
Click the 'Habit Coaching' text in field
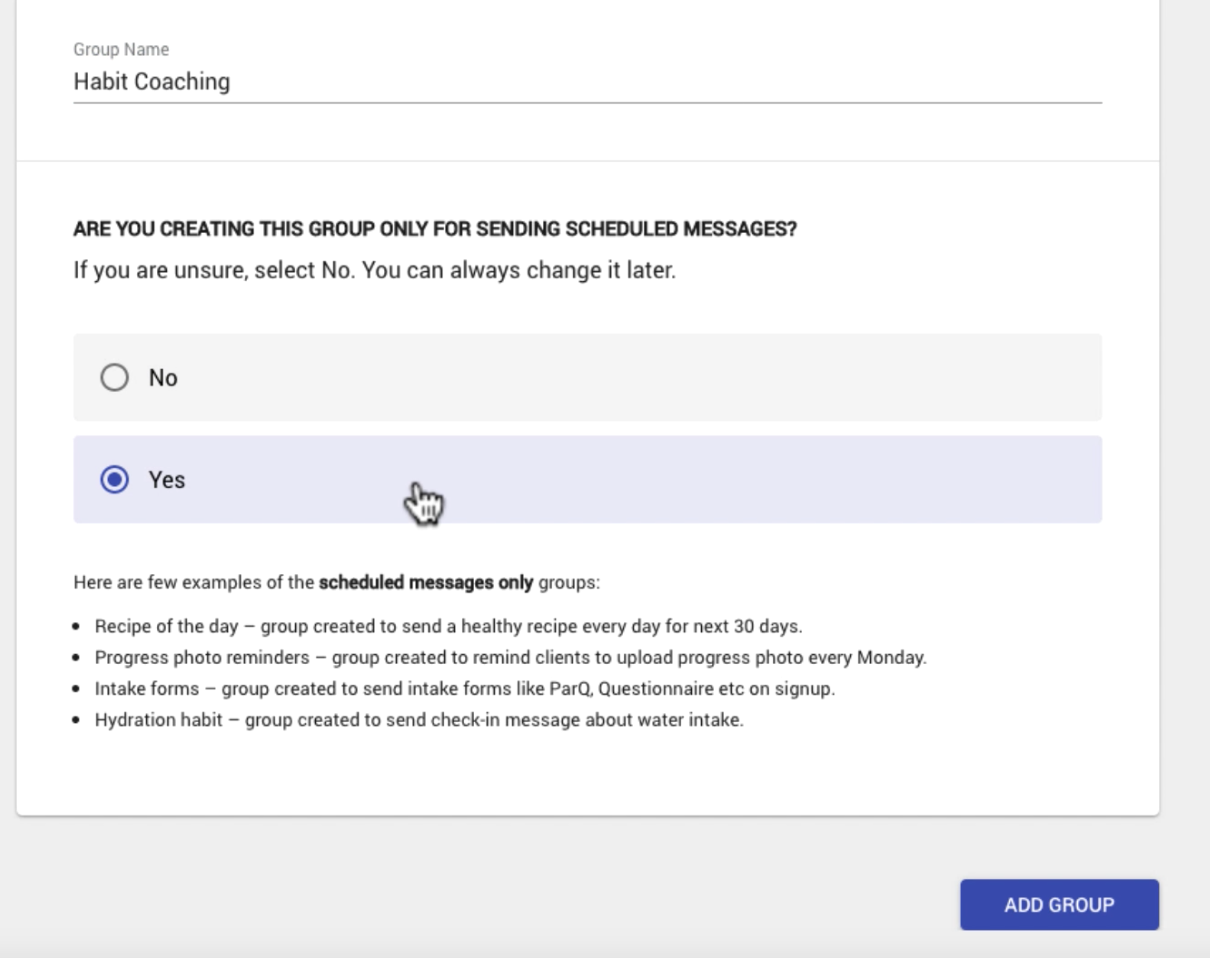[x=151, y=82]
